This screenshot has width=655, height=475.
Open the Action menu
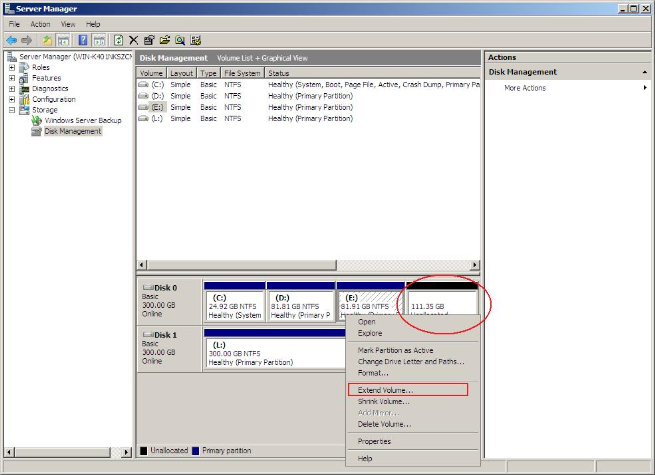(x=40, y=24)
